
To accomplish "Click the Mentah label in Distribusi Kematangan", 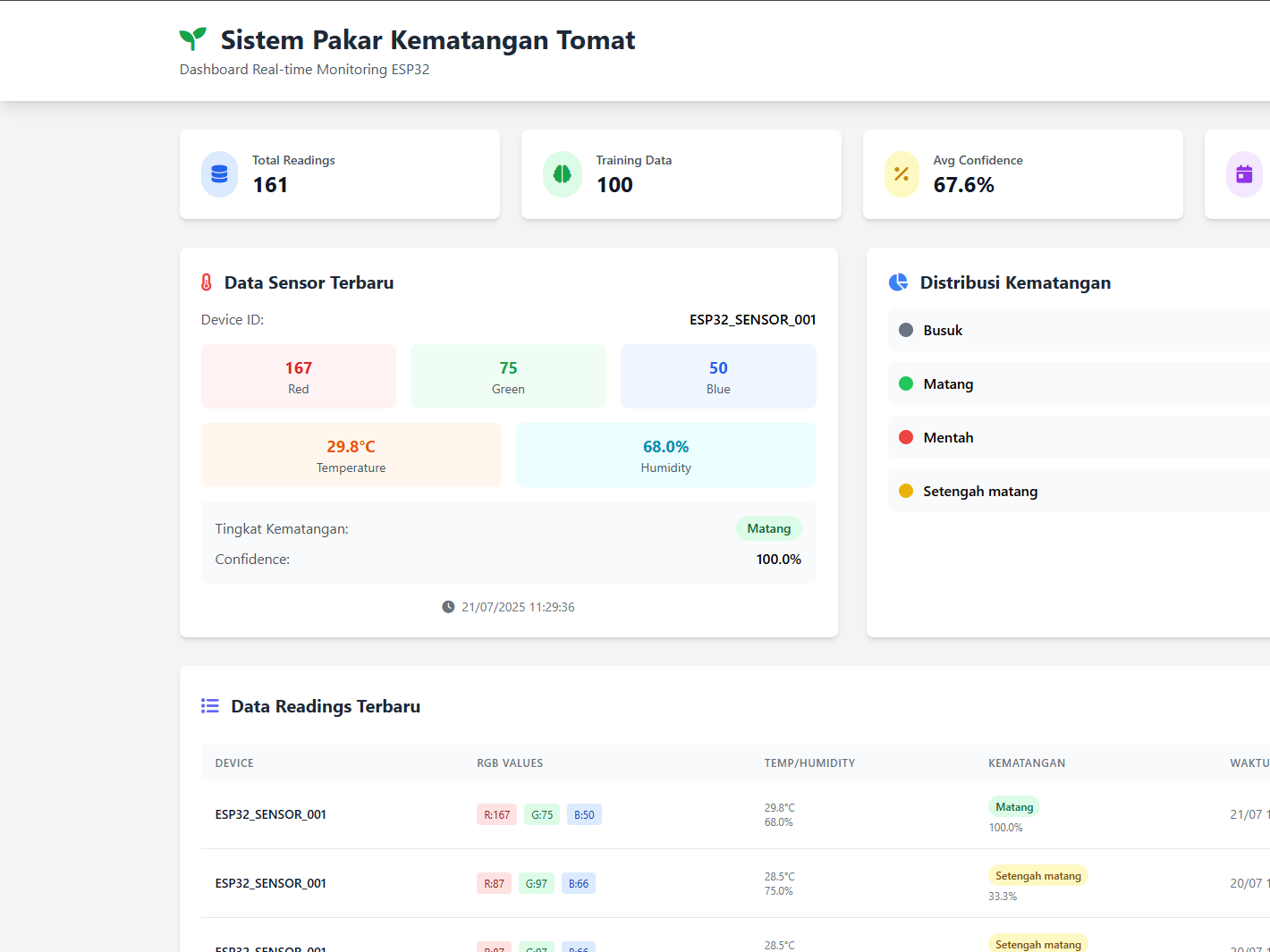I will (948, 438).
